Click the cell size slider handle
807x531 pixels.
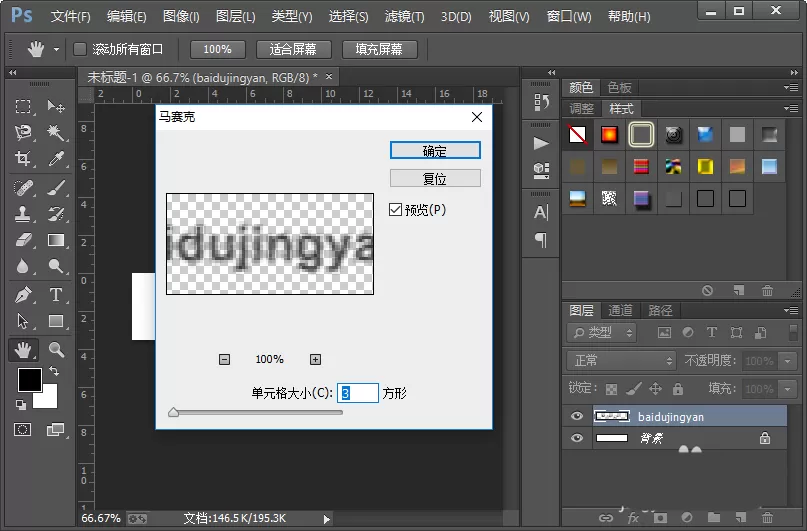pyautogui.click(x=173, y=412)
